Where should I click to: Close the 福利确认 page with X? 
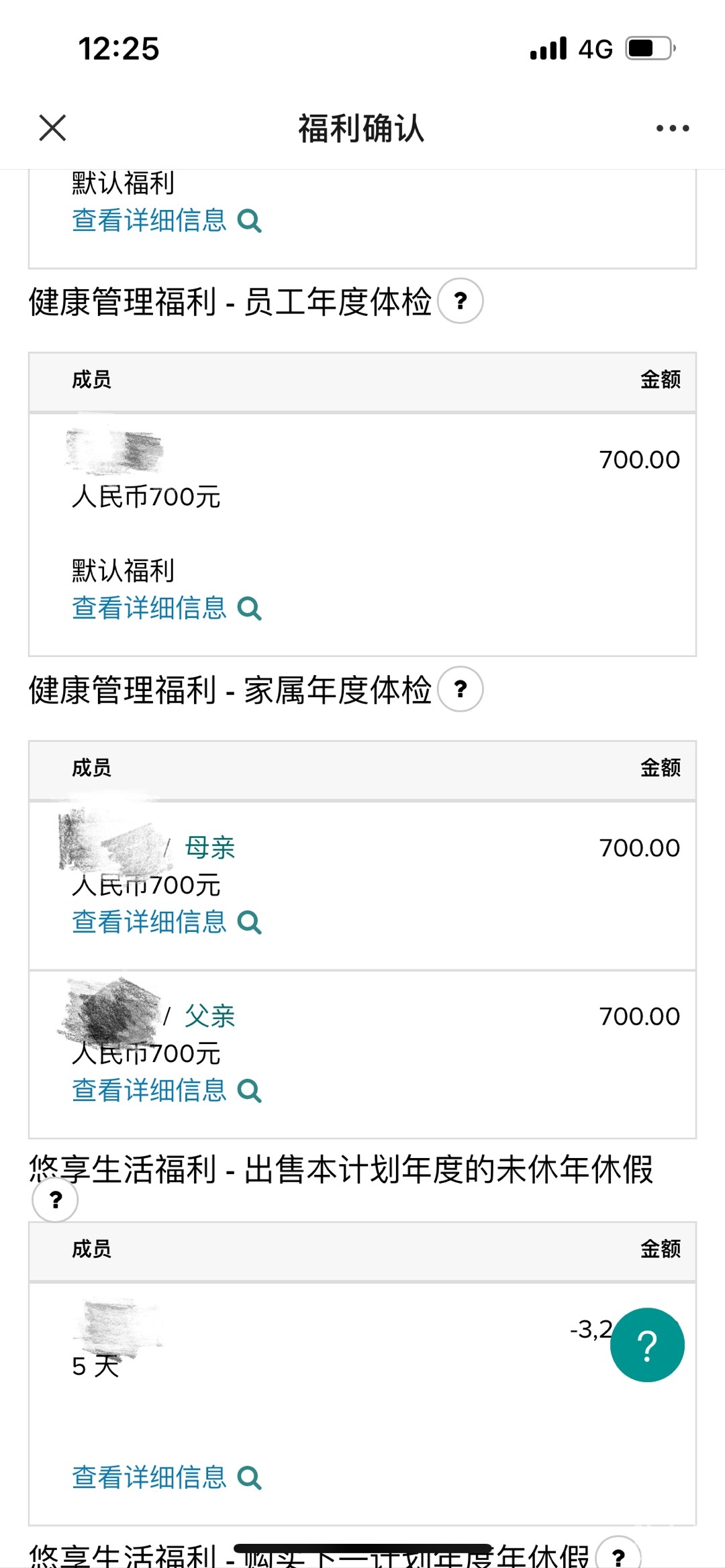(x=52, y=127)
